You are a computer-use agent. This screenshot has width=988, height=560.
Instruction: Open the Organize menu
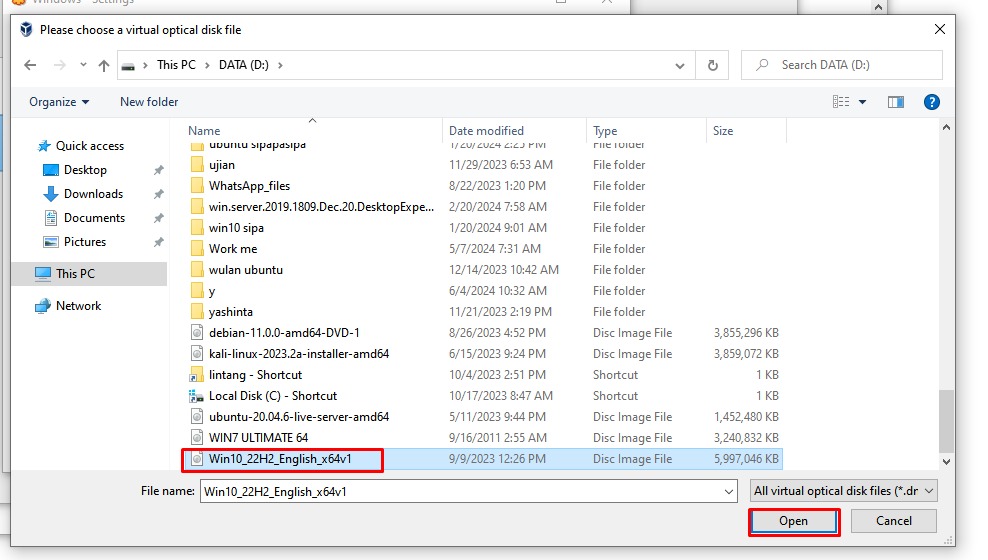[x=59, y=102]
